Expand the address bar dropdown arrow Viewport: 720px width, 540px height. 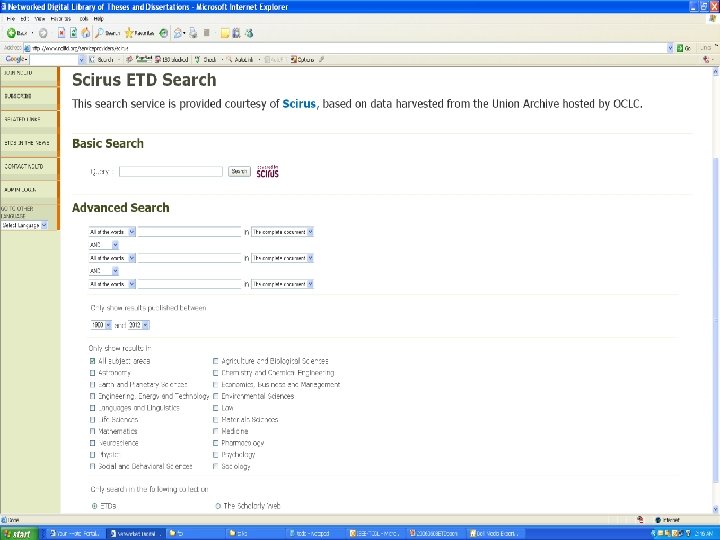pyautogui.click(x=670, y=48)
